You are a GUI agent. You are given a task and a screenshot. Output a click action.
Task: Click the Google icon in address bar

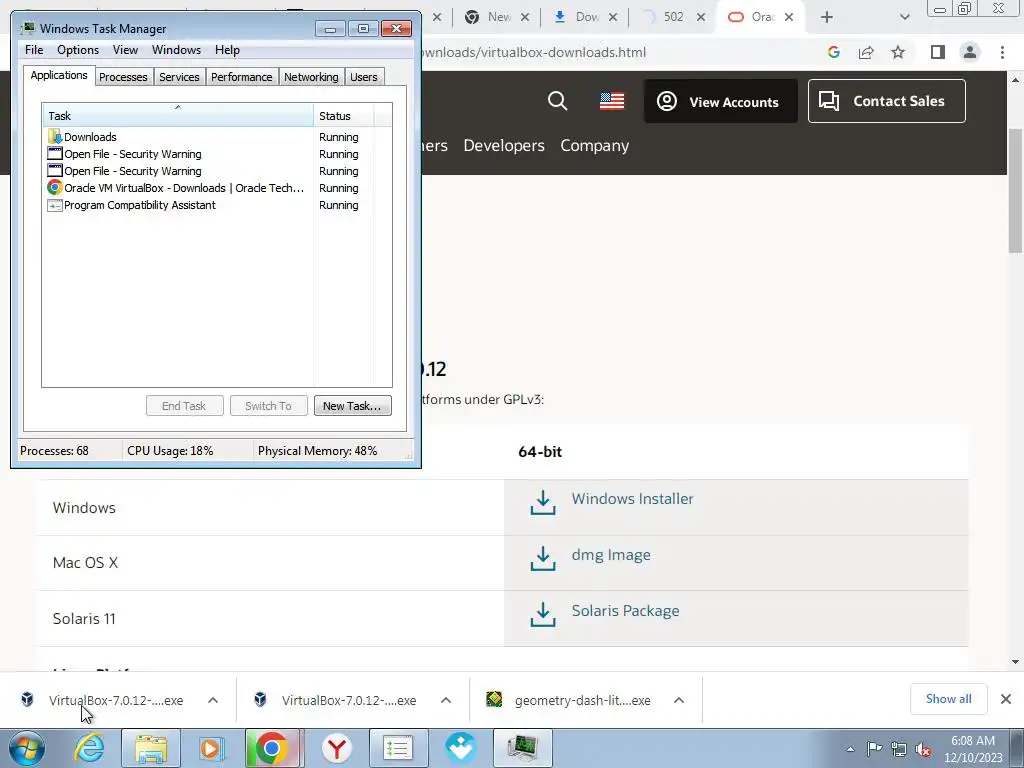pos(833,52)
